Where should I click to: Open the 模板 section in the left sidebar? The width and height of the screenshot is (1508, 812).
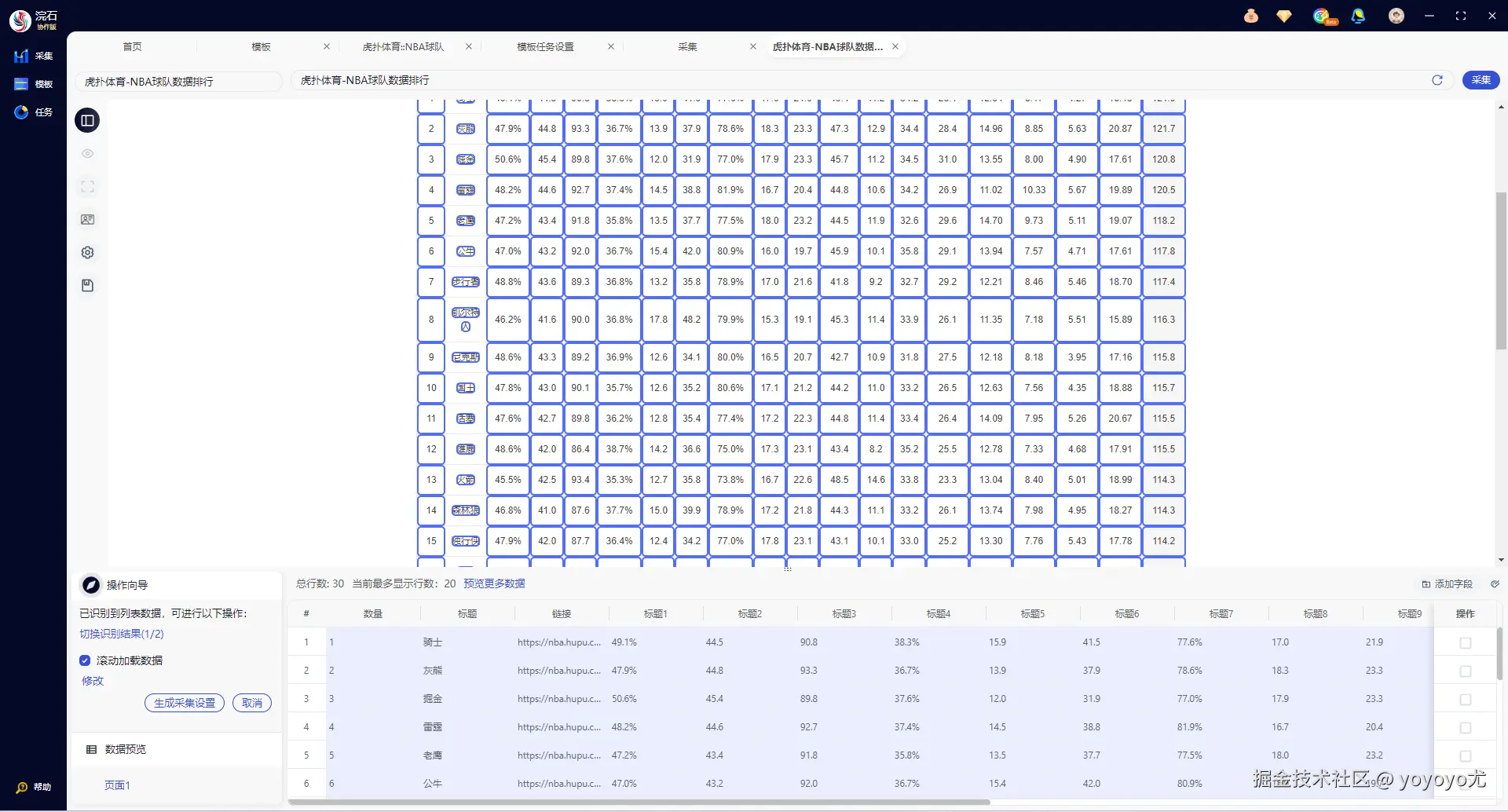coord(33,84)
